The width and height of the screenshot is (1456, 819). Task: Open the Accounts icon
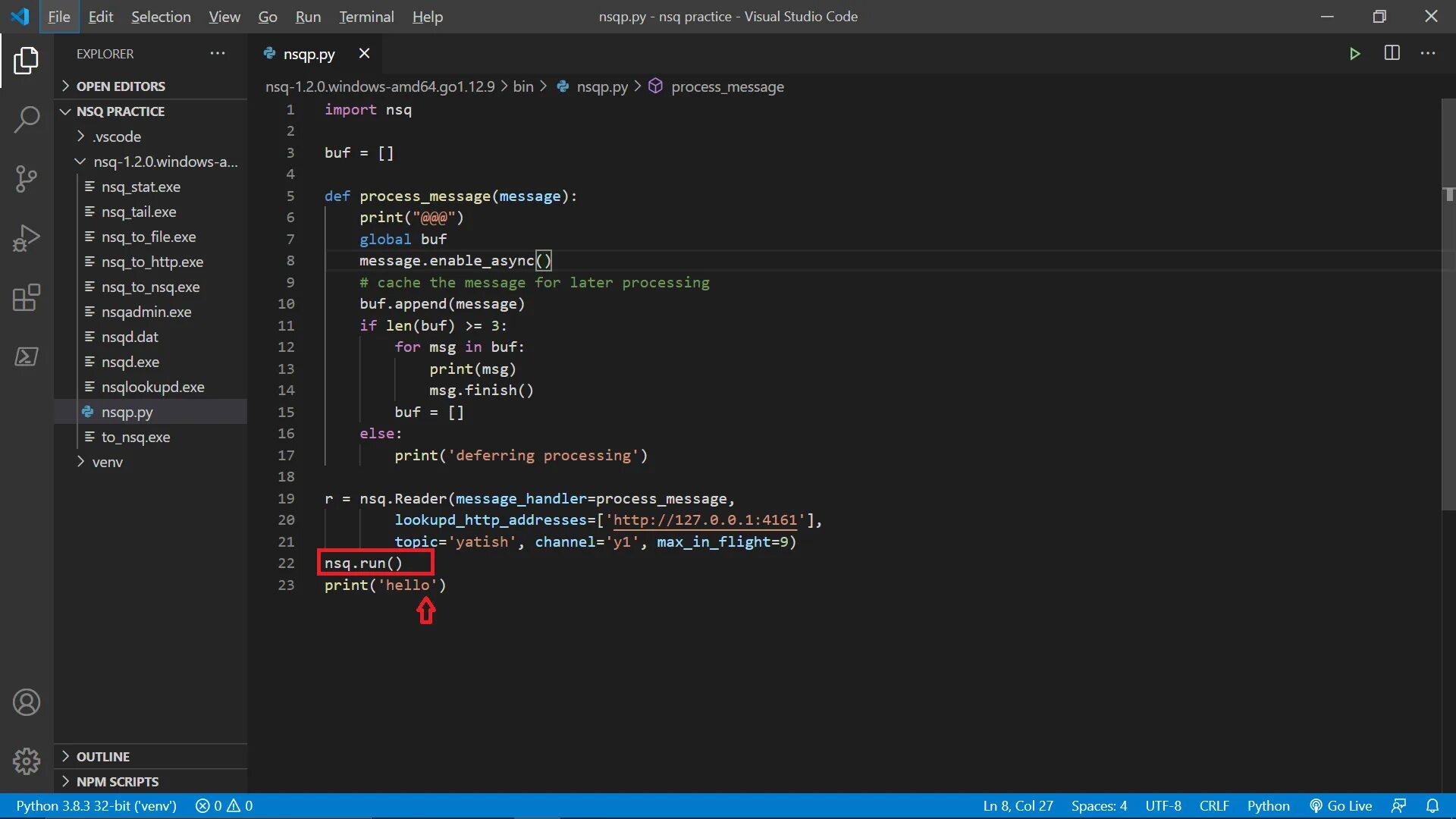tap(27, 702)
